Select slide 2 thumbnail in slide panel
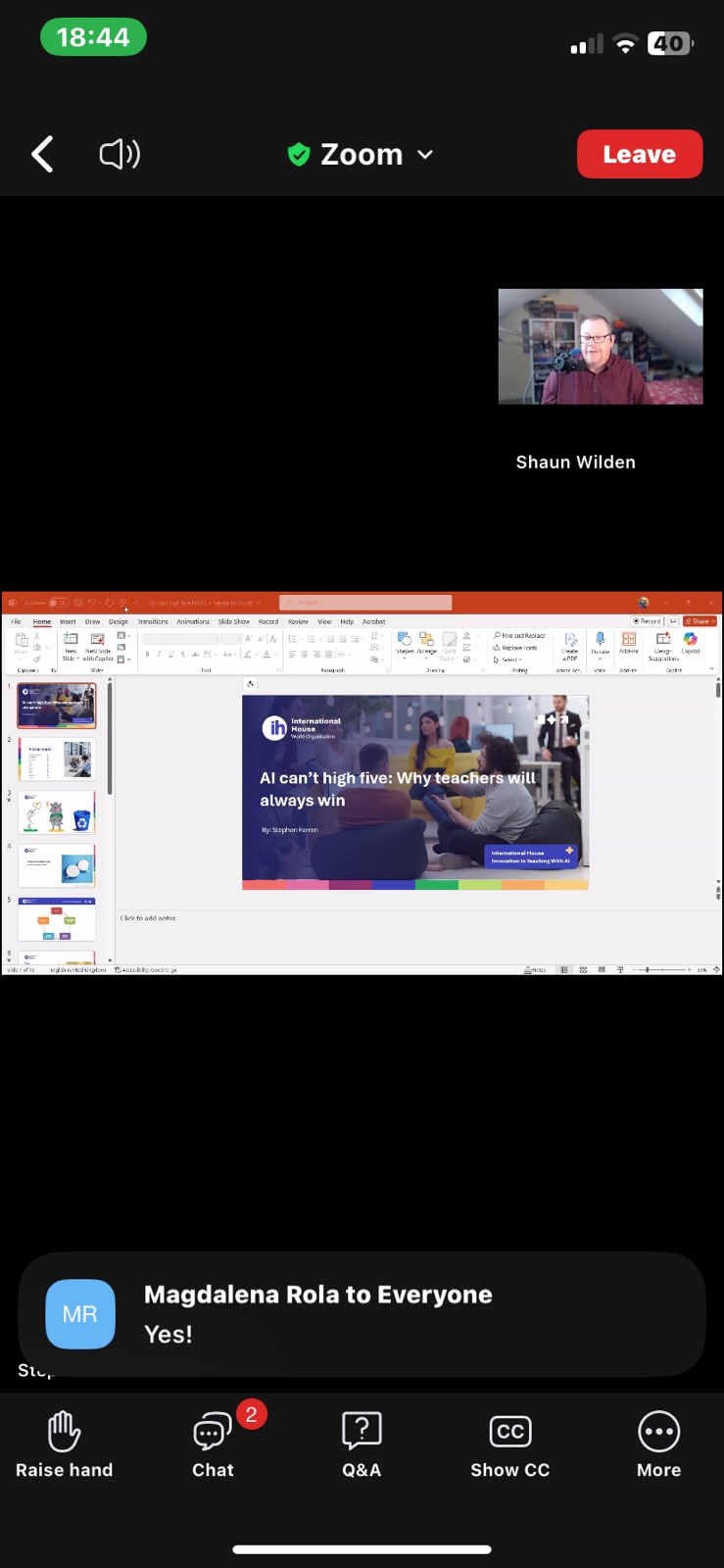724x1568 pixels. coord(58,759)
